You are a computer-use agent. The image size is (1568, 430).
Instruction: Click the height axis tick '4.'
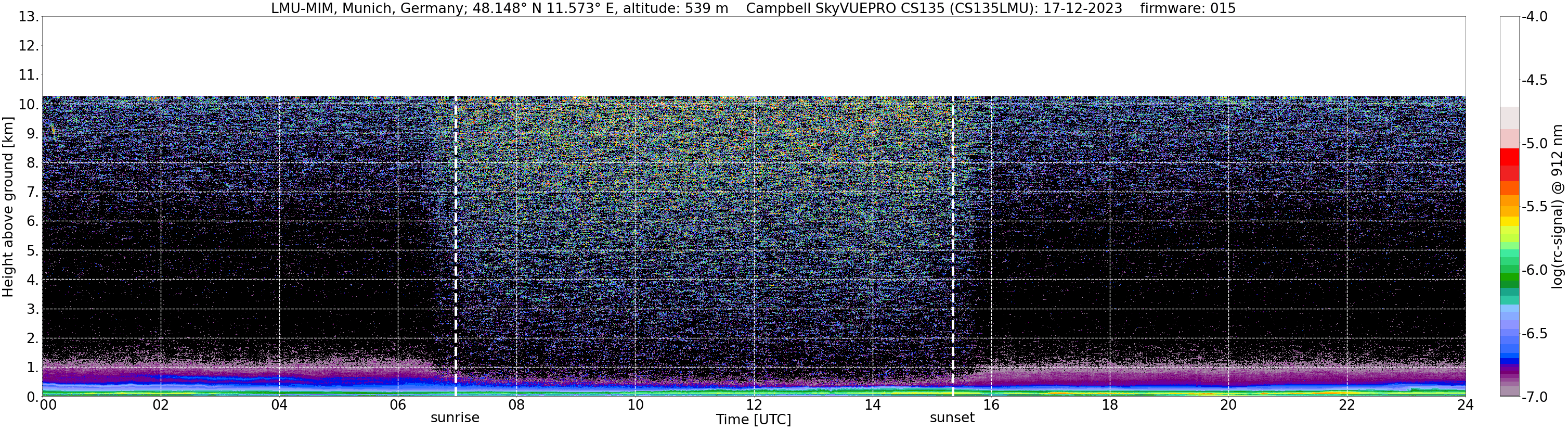[x=32, y=280]
